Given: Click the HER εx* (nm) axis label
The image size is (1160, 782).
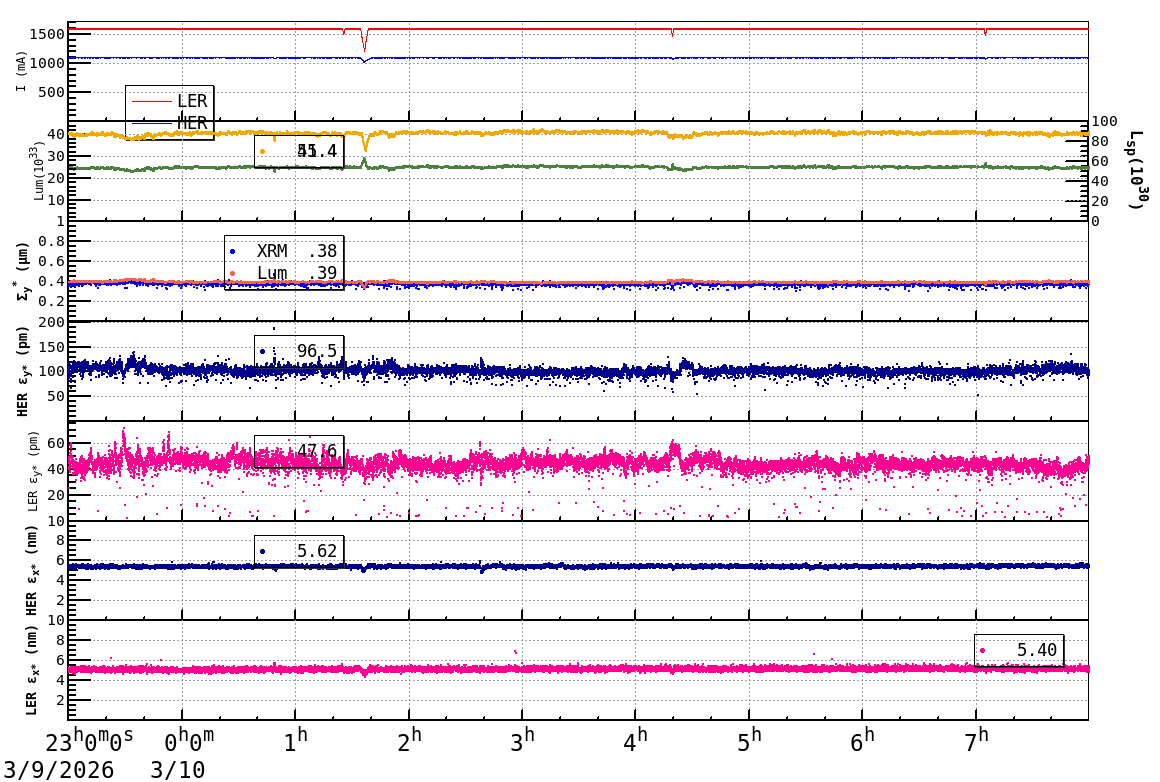Looking at the screenshot, I should tap(31, 571).
